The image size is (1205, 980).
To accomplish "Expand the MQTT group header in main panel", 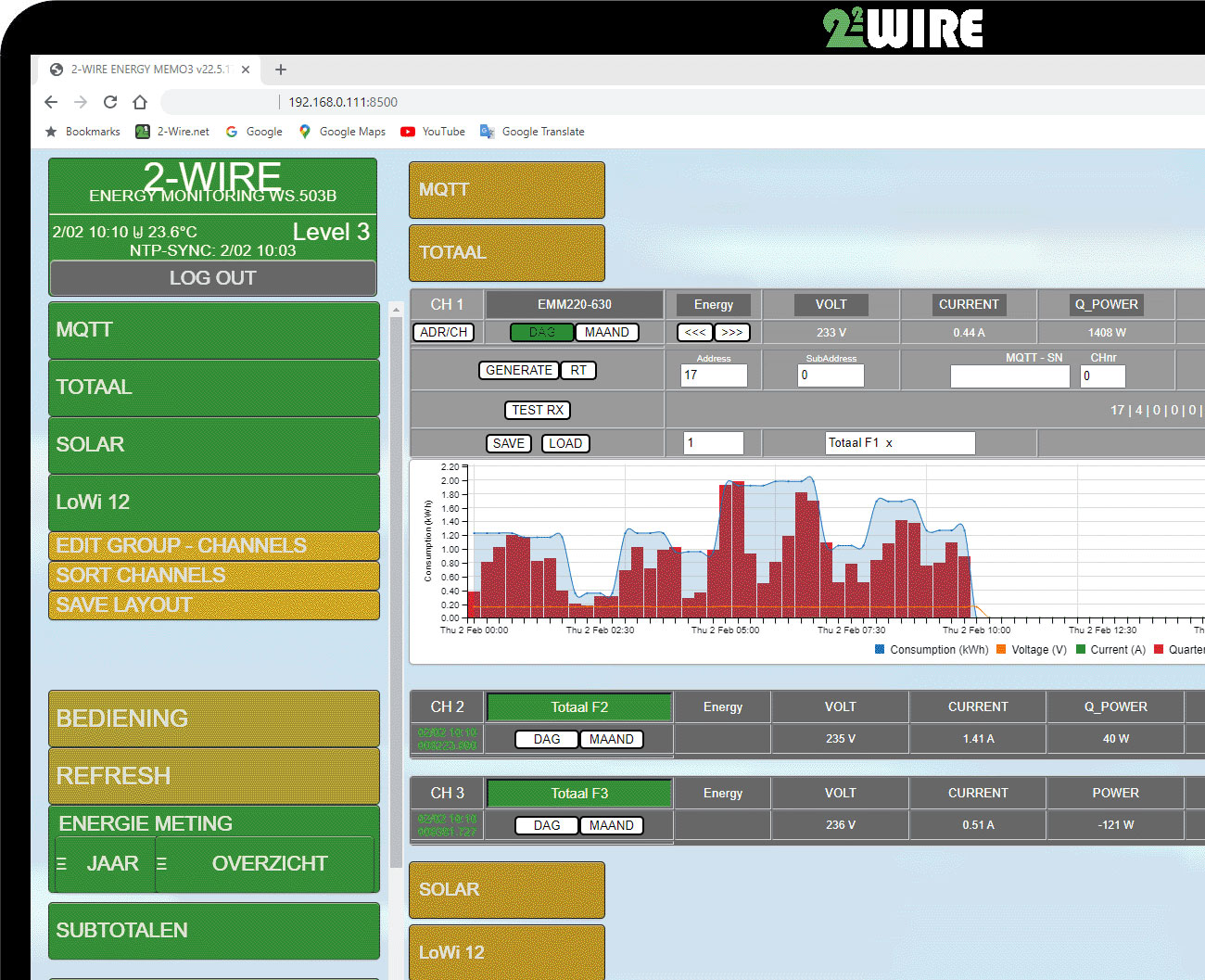I will pos(507,190).
